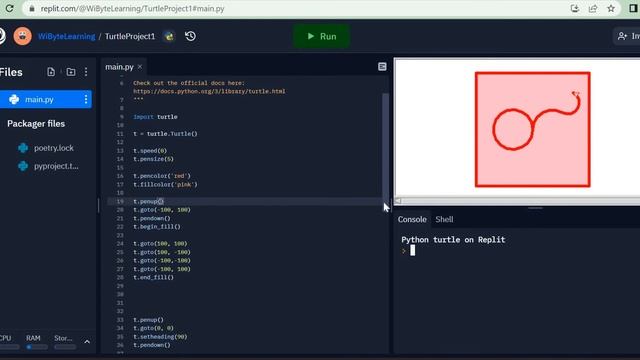Click line number 19 in the gutter
This screenshot has height=360, width=640.
120,201
